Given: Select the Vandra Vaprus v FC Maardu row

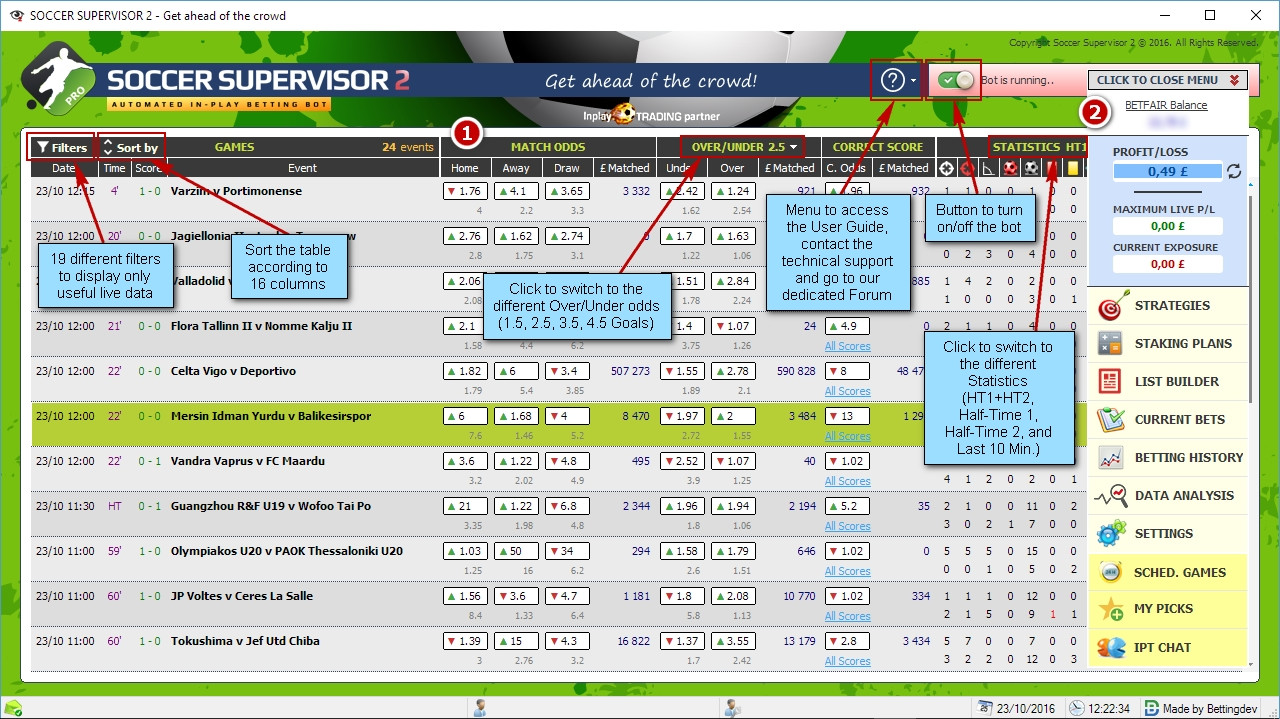Looking at the screenshot, I should 558,469.
